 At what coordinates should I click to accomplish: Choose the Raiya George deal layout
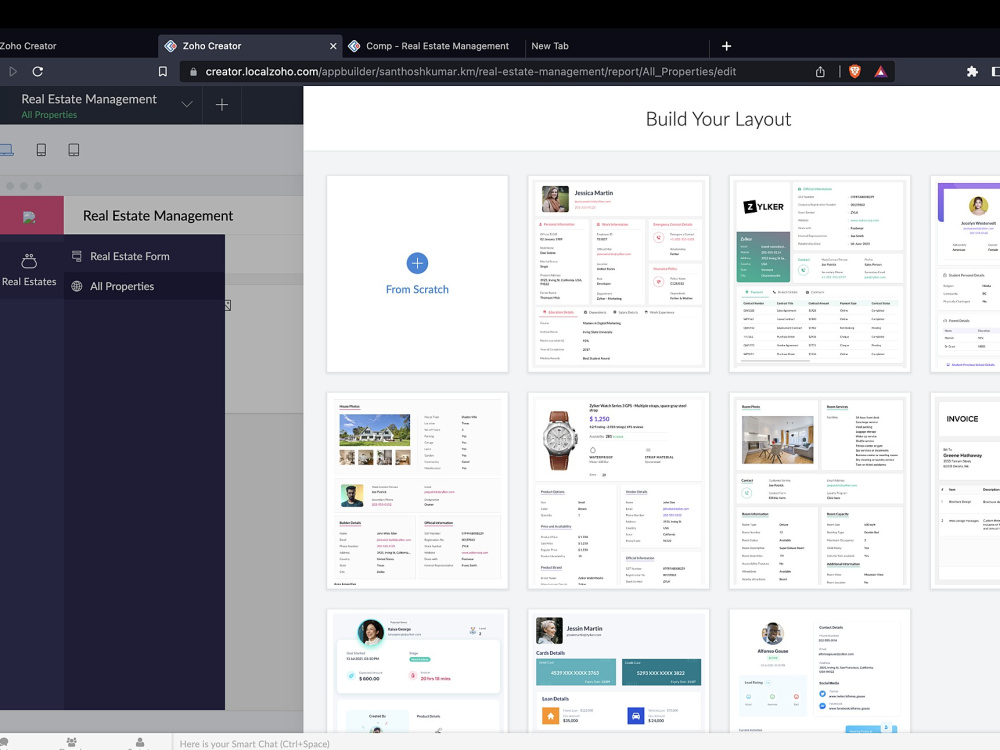tap(417, 671)
